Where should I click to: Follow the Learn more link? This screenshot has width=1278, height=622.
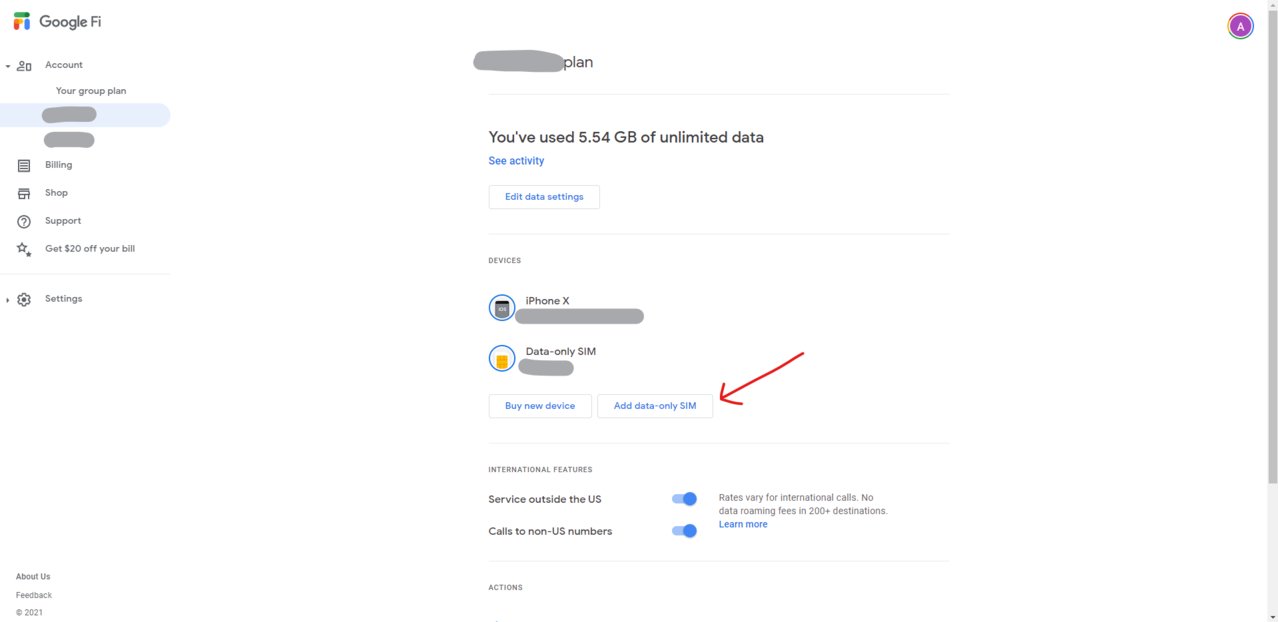point(743,524)
